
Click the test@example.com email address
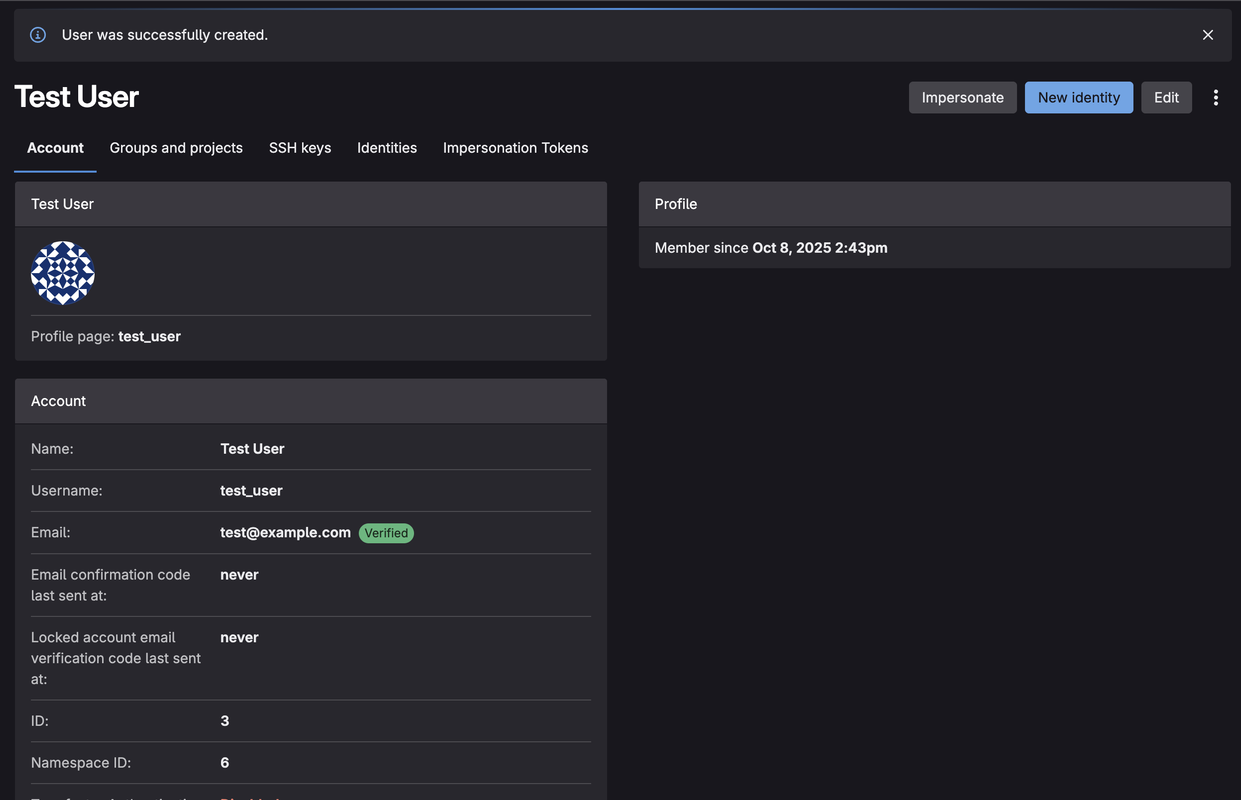(x=285, y=532)
